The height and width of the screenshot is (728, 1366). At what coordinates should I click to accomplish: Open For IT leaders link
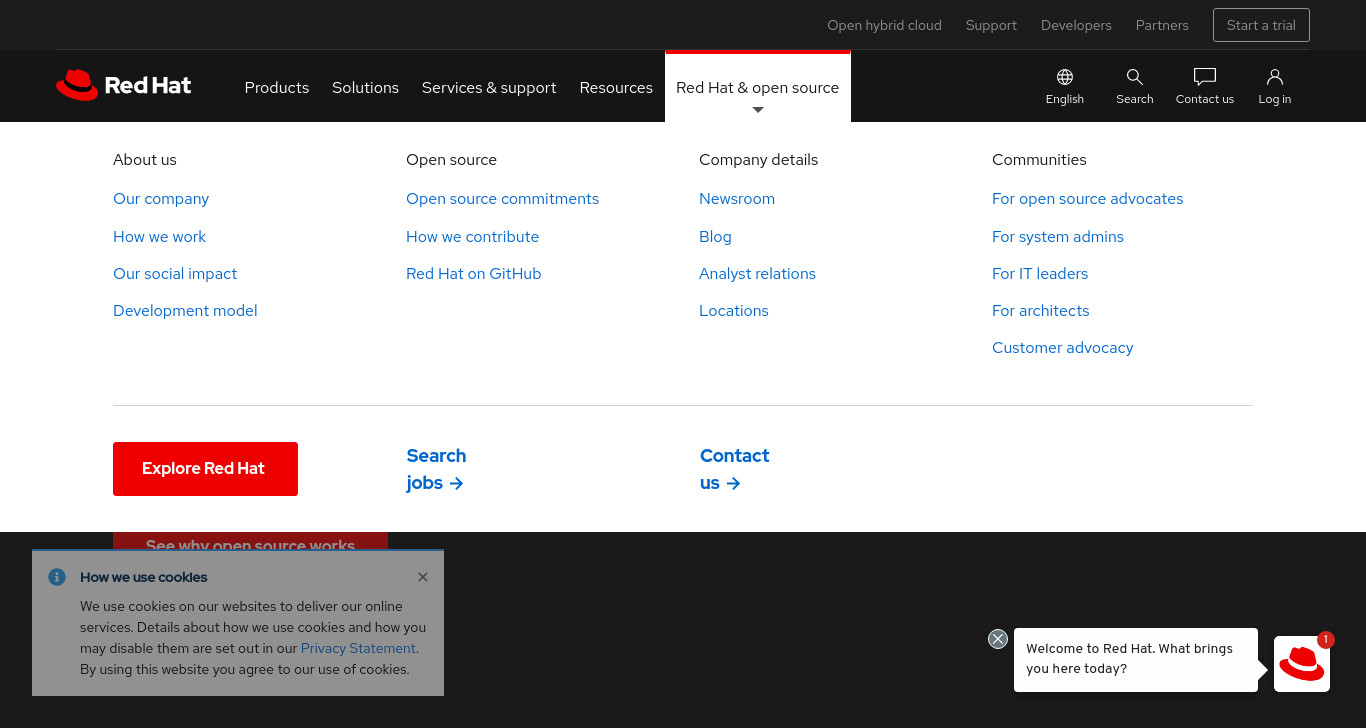(x=1040, y=273)
